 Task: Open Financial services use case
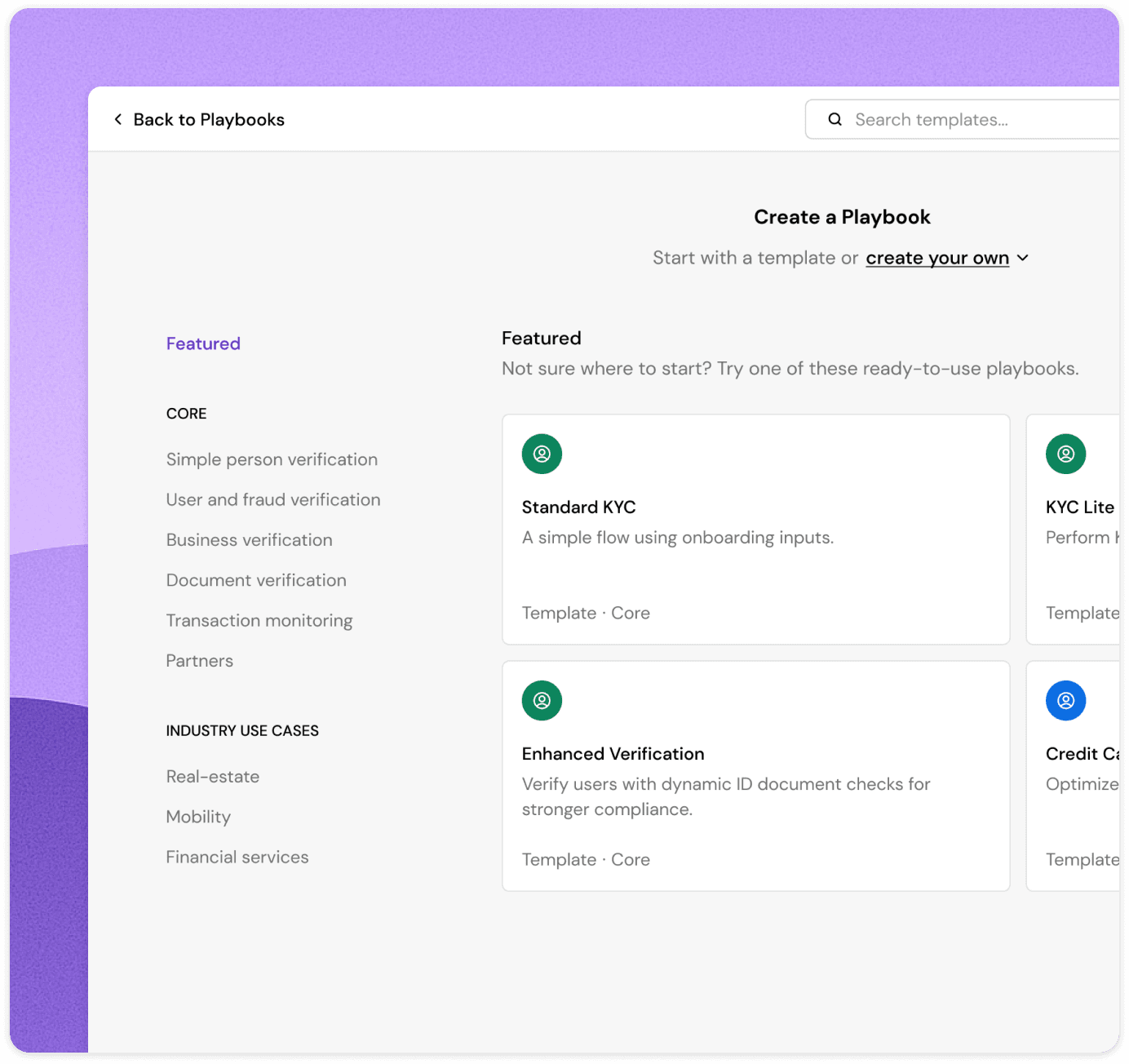coord(237,858)
